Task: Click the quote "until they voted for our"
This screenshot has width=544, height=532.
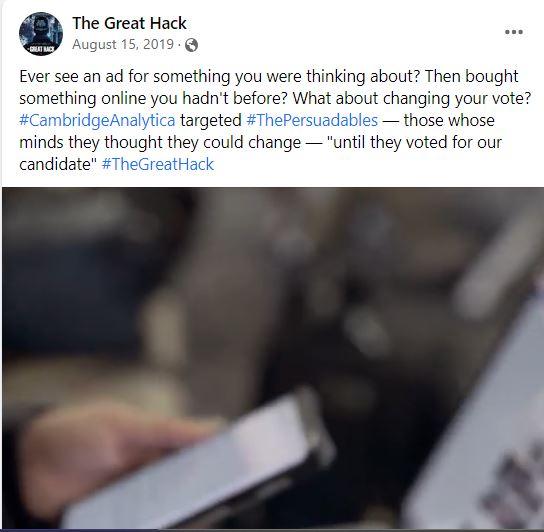Action: (x=415, y=142)
